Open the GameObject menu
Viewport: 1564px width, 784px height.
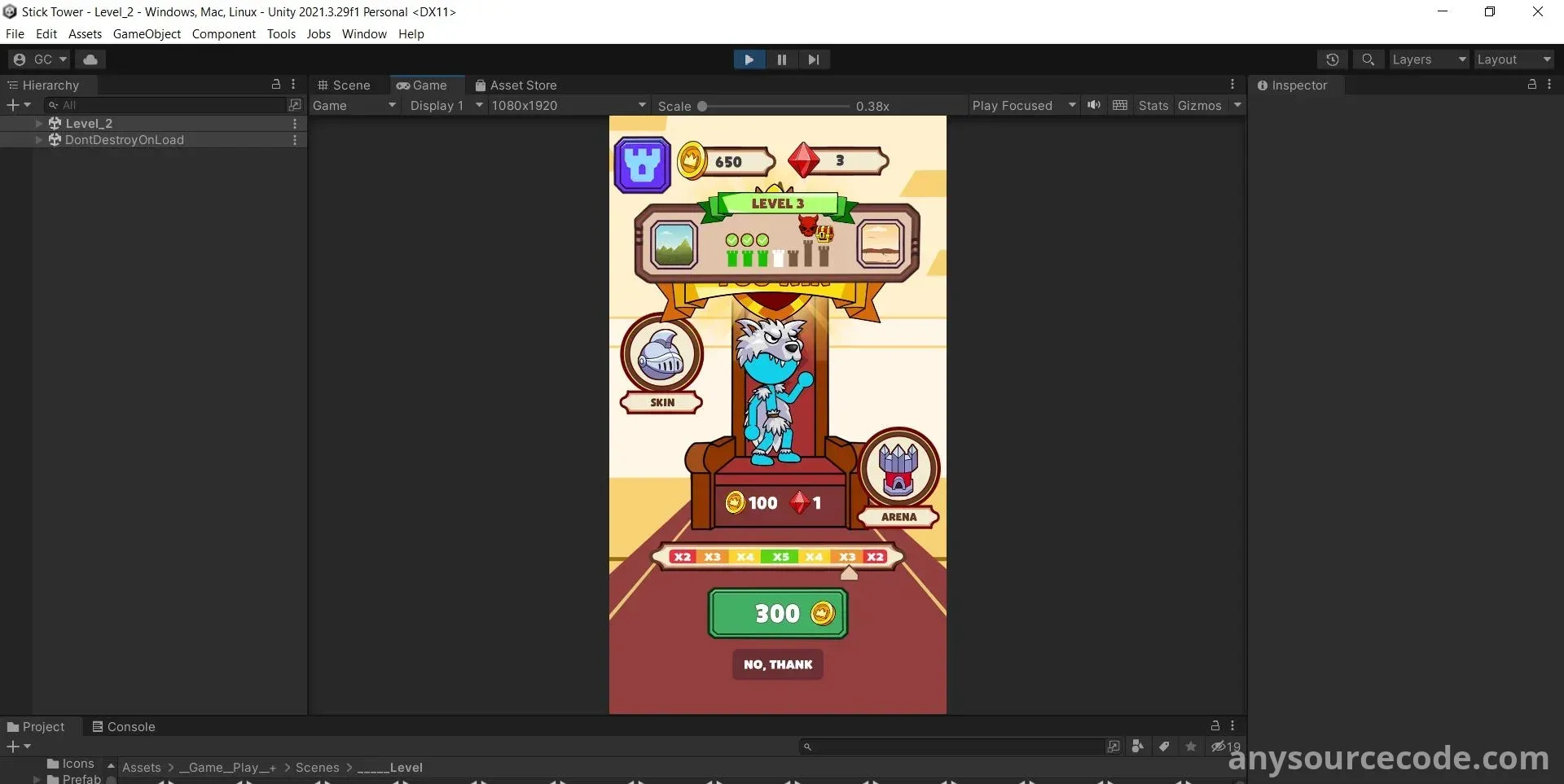tap(147, 34)
